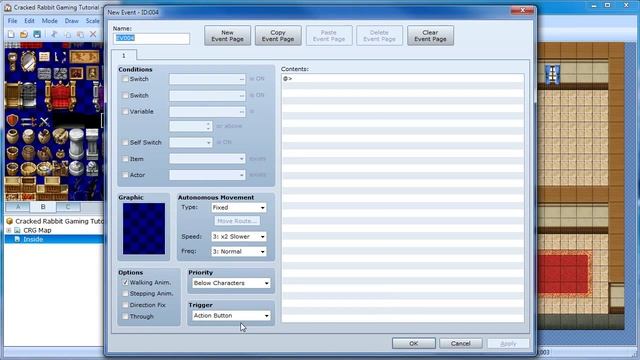Click the event Name input field
Image resolution: width=640 pixels, height=360 pixels.
(151, 38)
